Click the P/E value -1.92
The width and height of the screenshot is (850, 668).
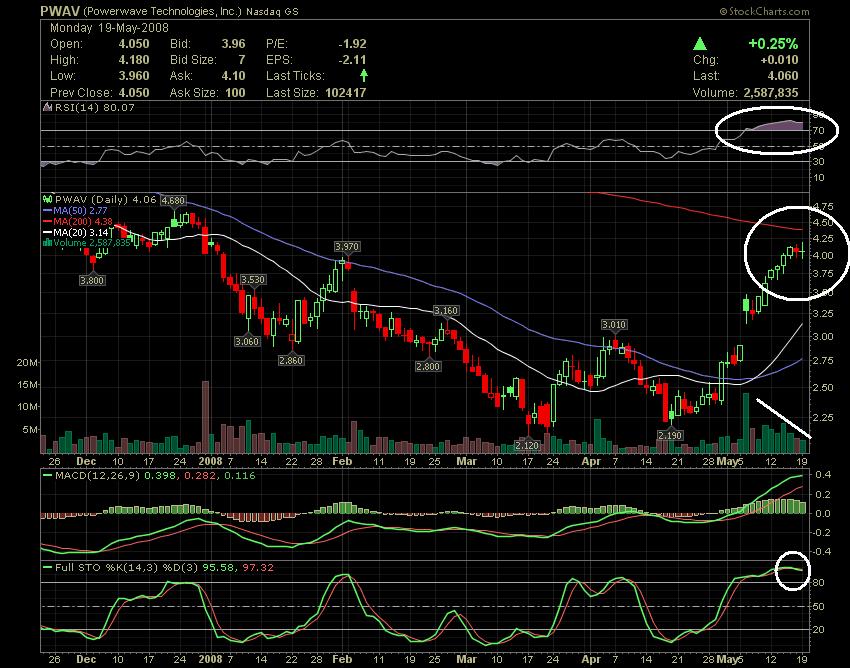point(352,44)
